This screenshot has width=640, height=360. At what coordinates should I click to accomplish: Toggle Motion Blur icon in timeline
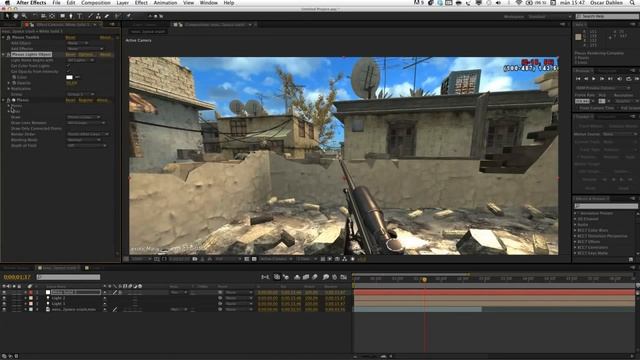[315, 277]
